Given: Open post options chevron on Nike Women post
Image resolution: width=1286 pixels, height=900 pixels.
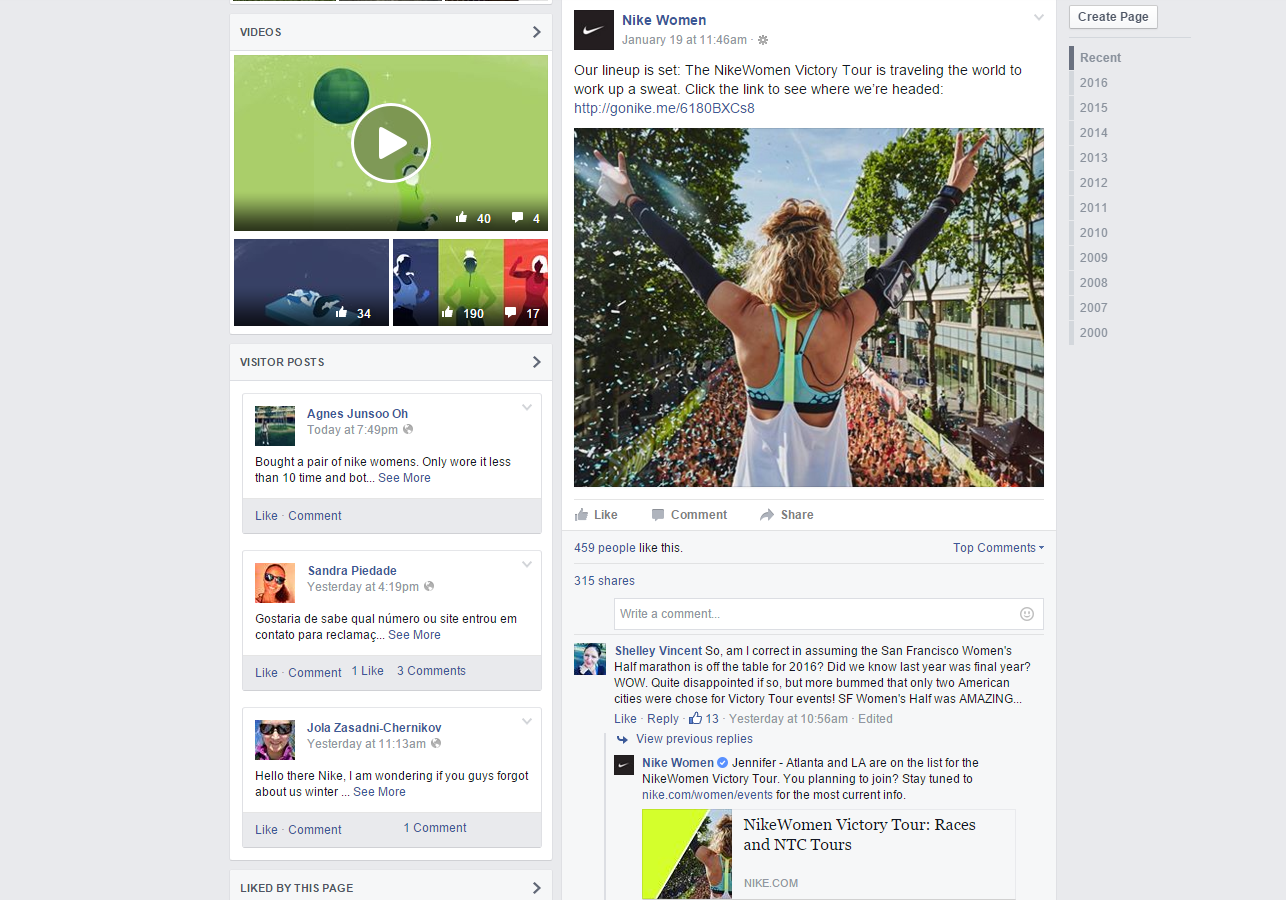Looking at the screenshot, I should [1039, 17].
